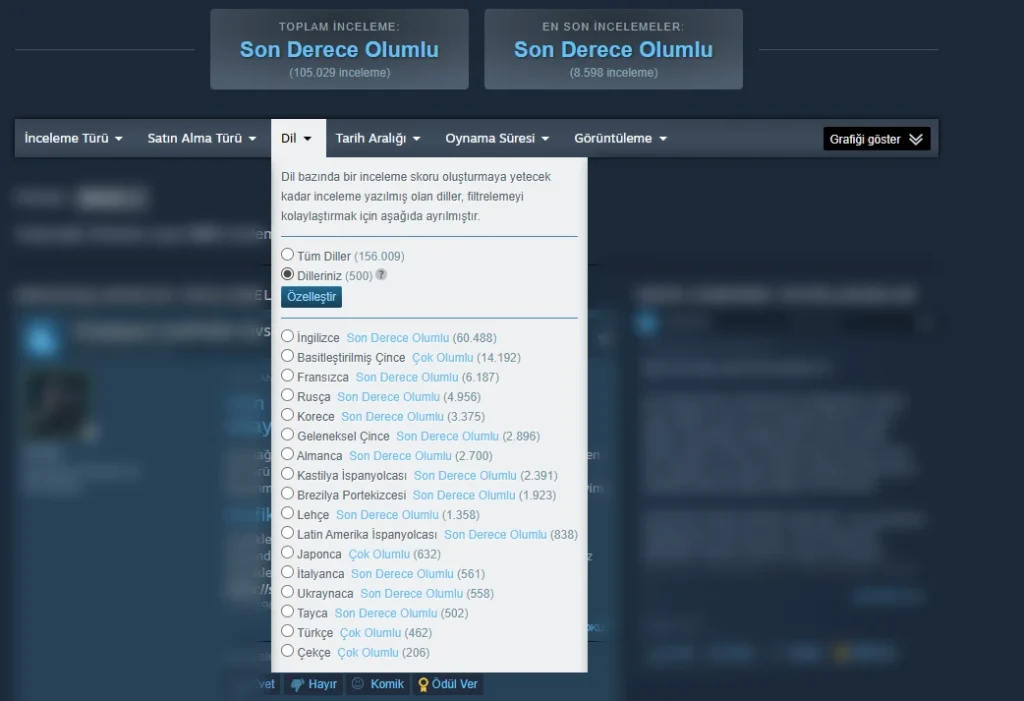This screenshot has width=1024, height=701.
Task: Click the Son Derece Olumlu score for Ukraynaca
Action: coord(411,594)
